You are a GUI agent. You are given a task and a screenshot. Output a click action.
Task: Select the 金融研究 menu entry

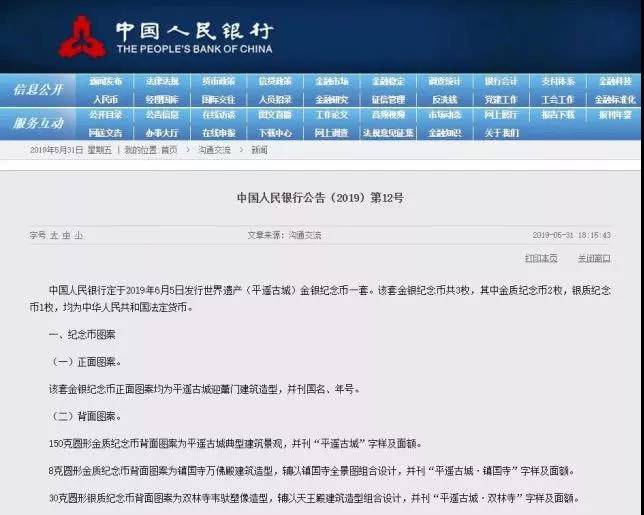331,99
